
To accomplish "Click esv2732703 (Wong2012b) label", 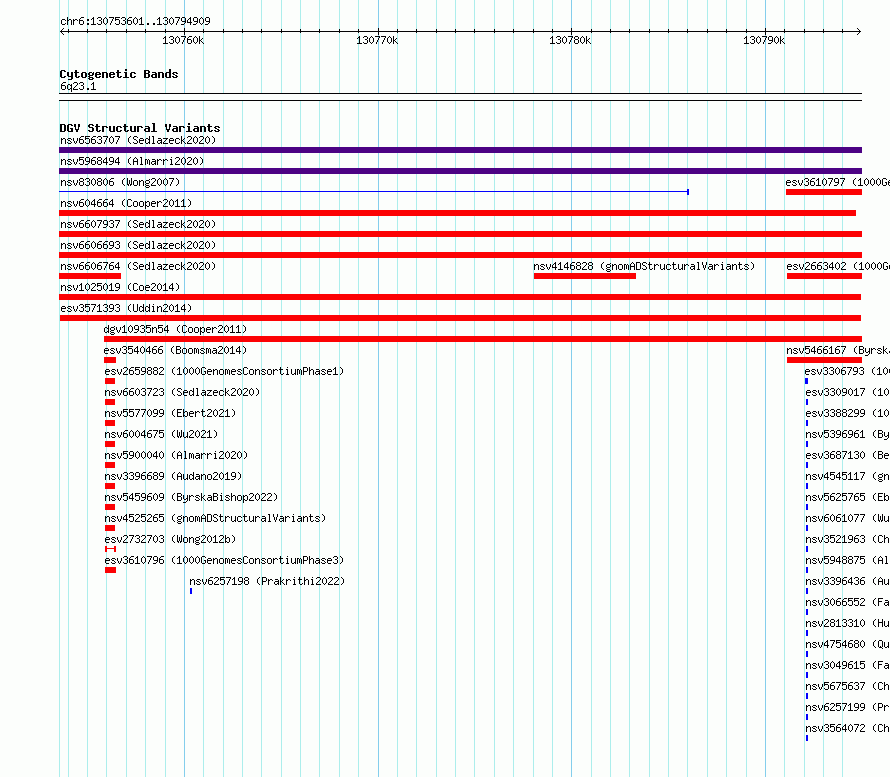I will coord(170,539).
